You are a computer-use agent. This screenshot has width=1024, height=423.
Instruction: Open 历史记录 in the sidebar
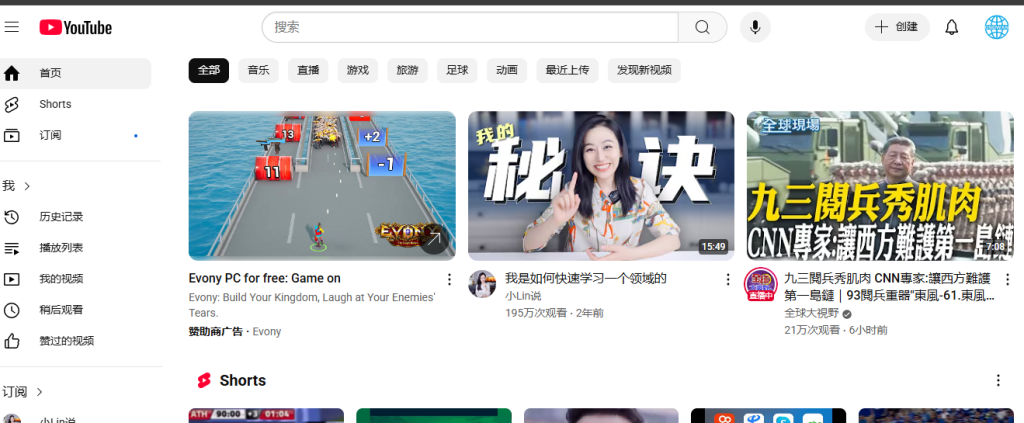click(60, 217)
